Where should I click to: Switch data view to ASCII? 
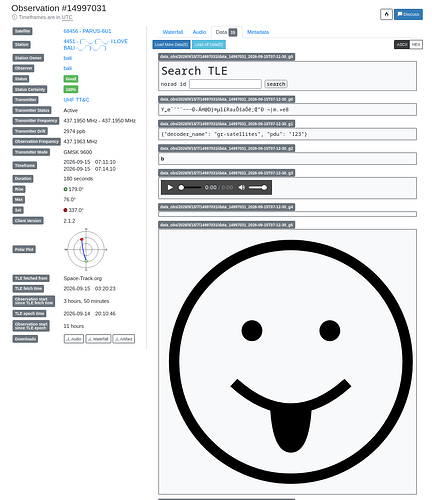click(402, 44)
